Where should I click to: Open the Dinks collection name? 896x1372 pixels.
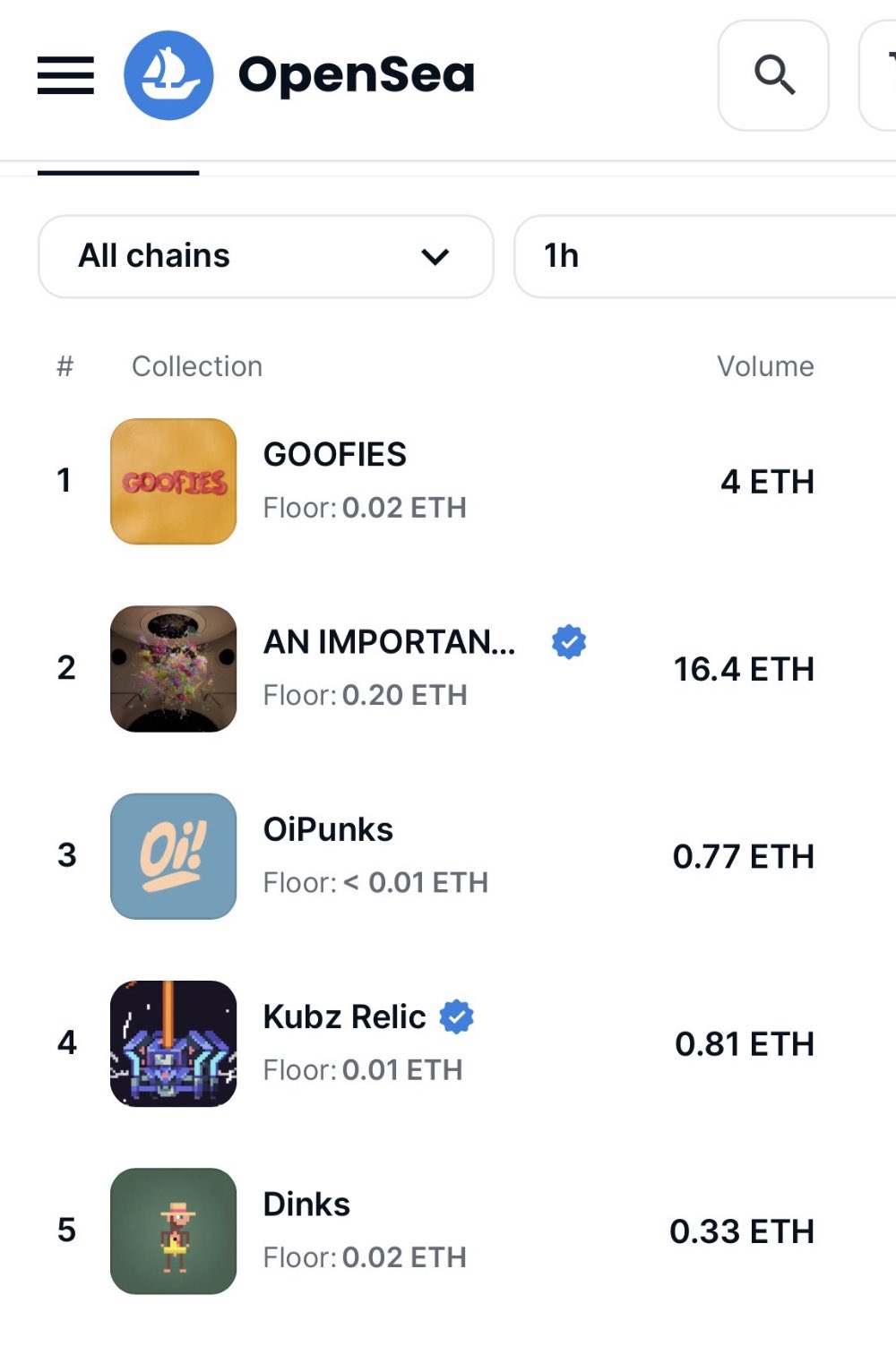(306, 1205)
